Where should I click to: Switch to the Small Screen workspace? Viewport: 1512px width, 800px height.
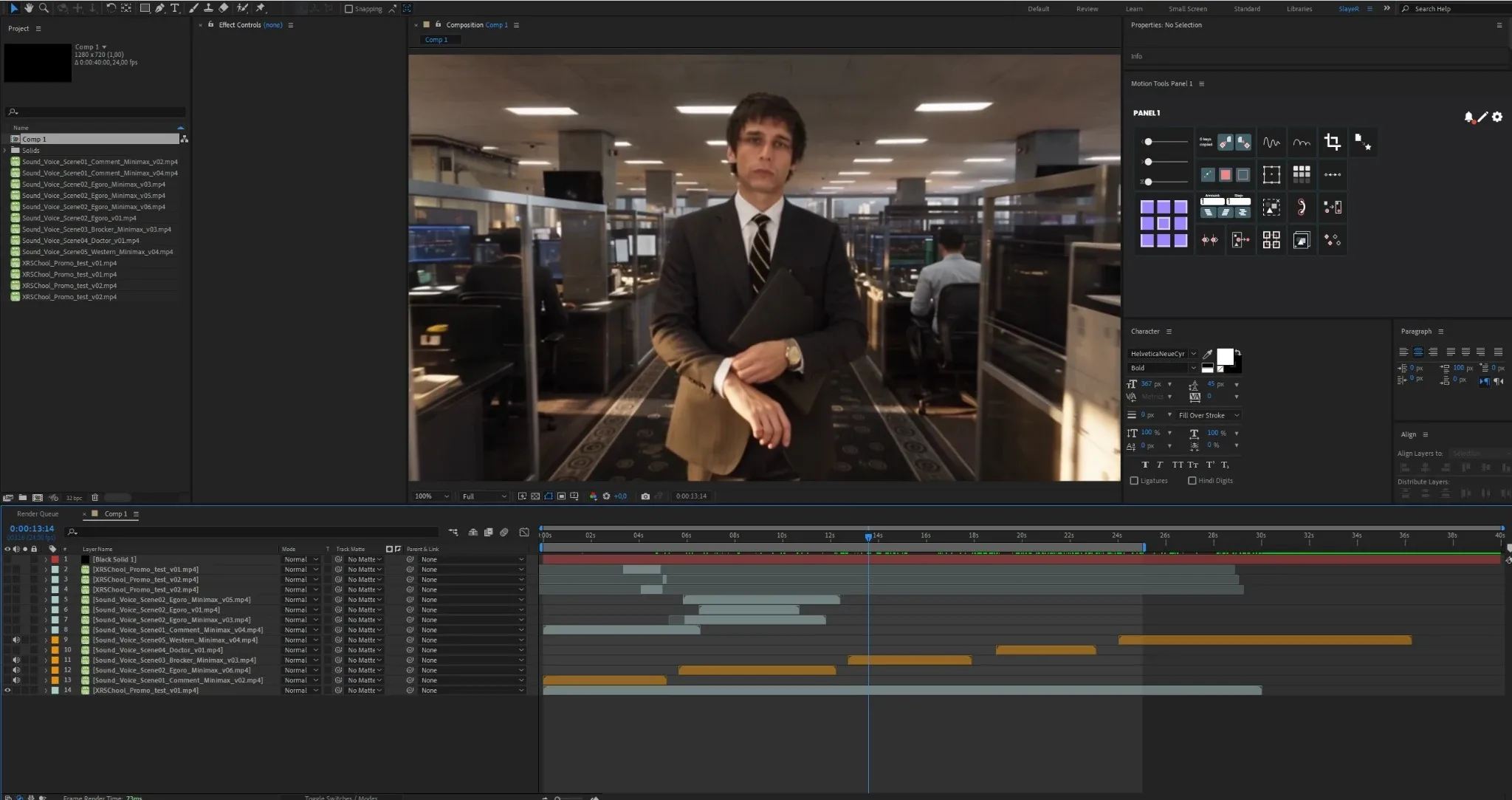click(x=1188, y=9)
